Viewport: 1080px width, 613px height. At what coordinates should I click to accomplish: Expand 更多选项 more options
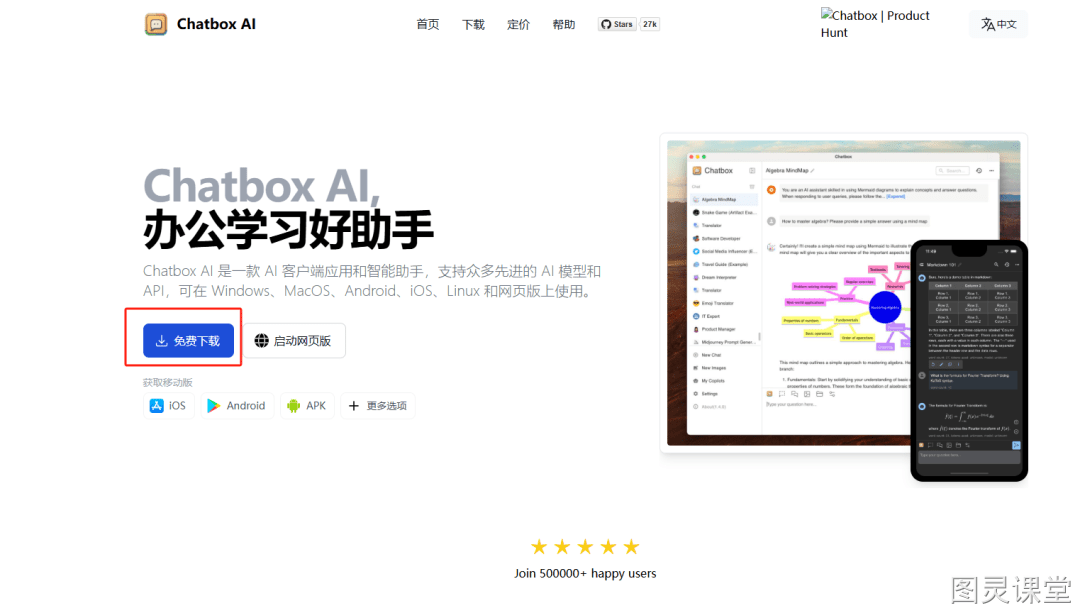[x=377, y=406]
